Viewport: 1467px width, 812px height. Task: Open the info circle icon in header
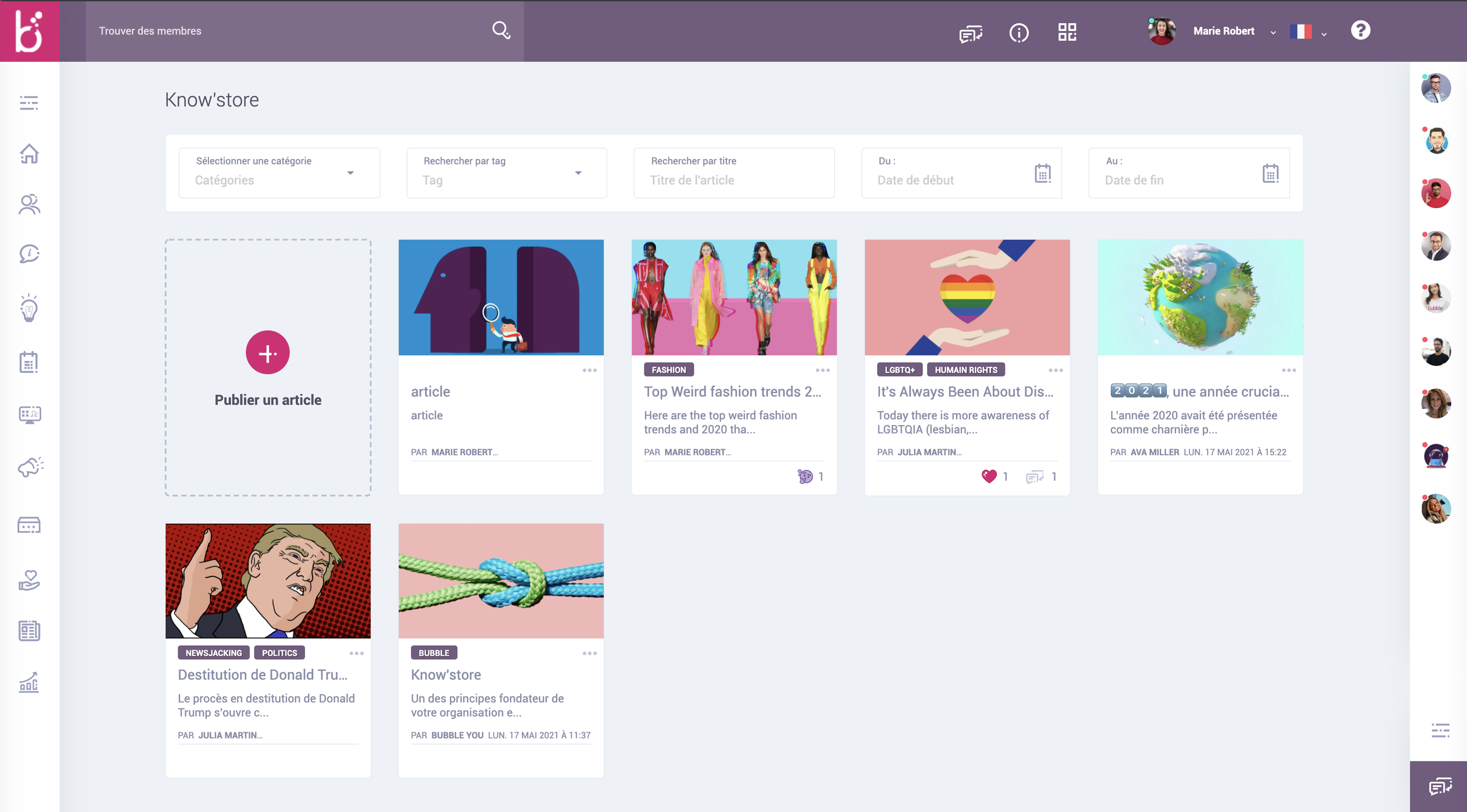(1018, 32)
